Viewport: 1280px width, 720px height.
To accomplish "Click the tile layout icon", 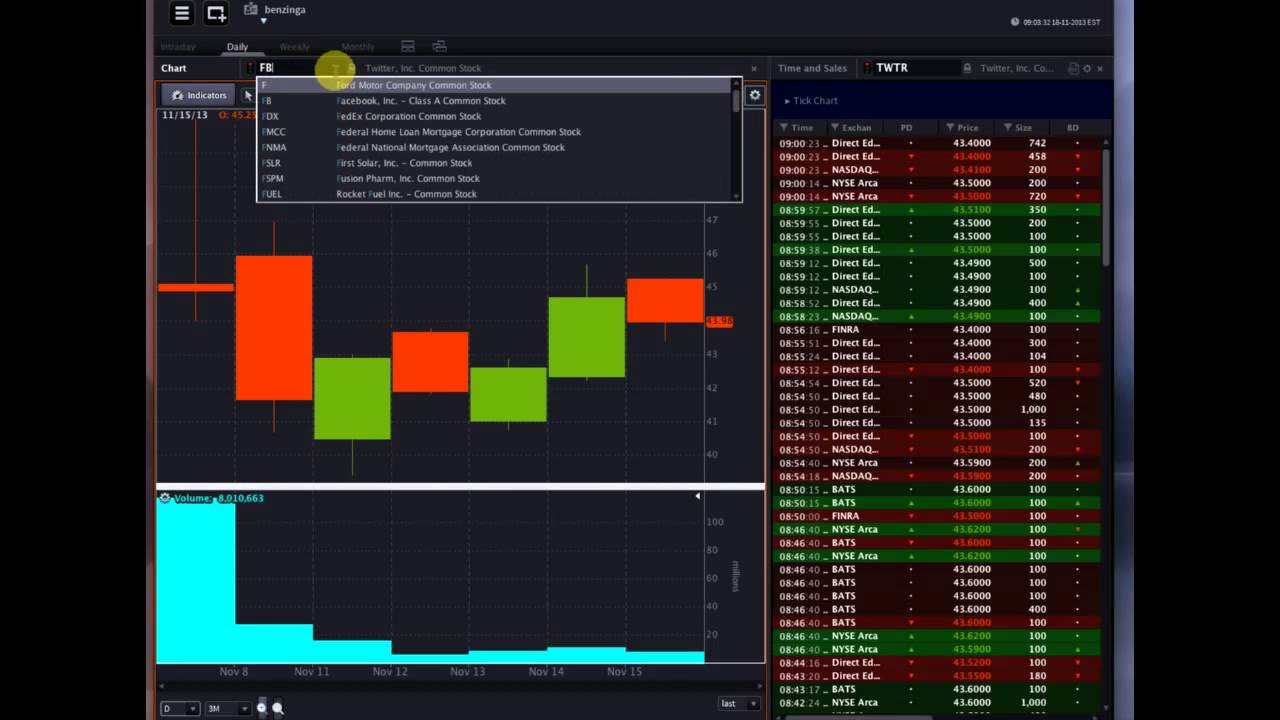I will pos(408,47).
